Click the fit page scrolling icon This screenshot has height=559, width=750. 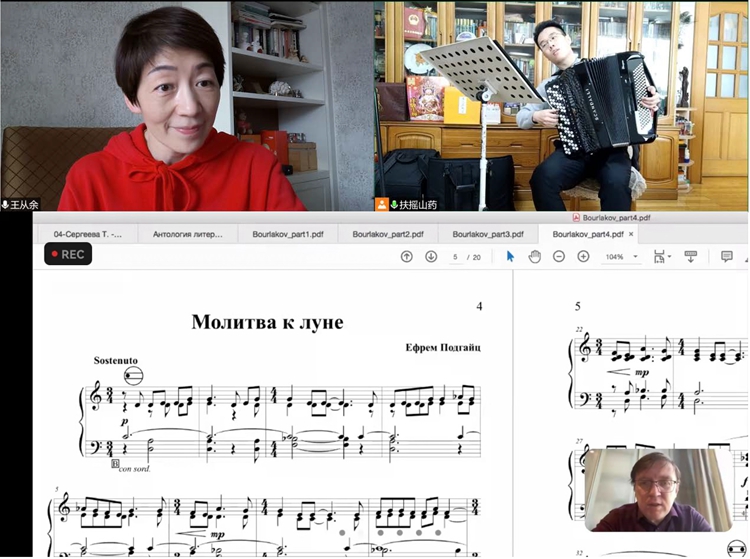pyautogui.click(x=657, y=257)
